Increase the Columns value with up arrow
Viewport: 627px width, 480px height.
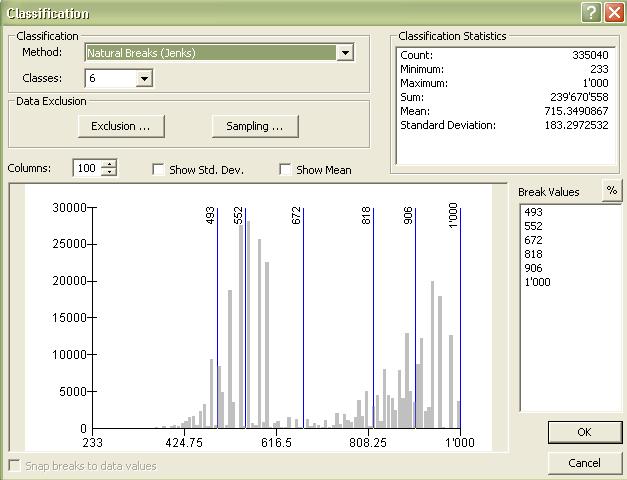[109, 164]
